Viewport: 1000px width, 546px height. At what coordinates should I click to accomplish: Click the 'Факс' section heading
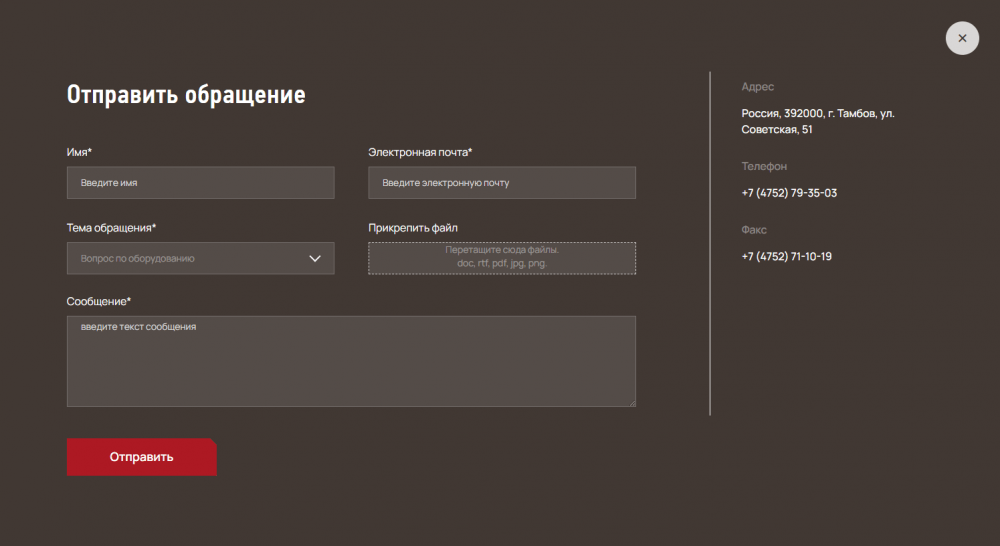click(754, 230)
